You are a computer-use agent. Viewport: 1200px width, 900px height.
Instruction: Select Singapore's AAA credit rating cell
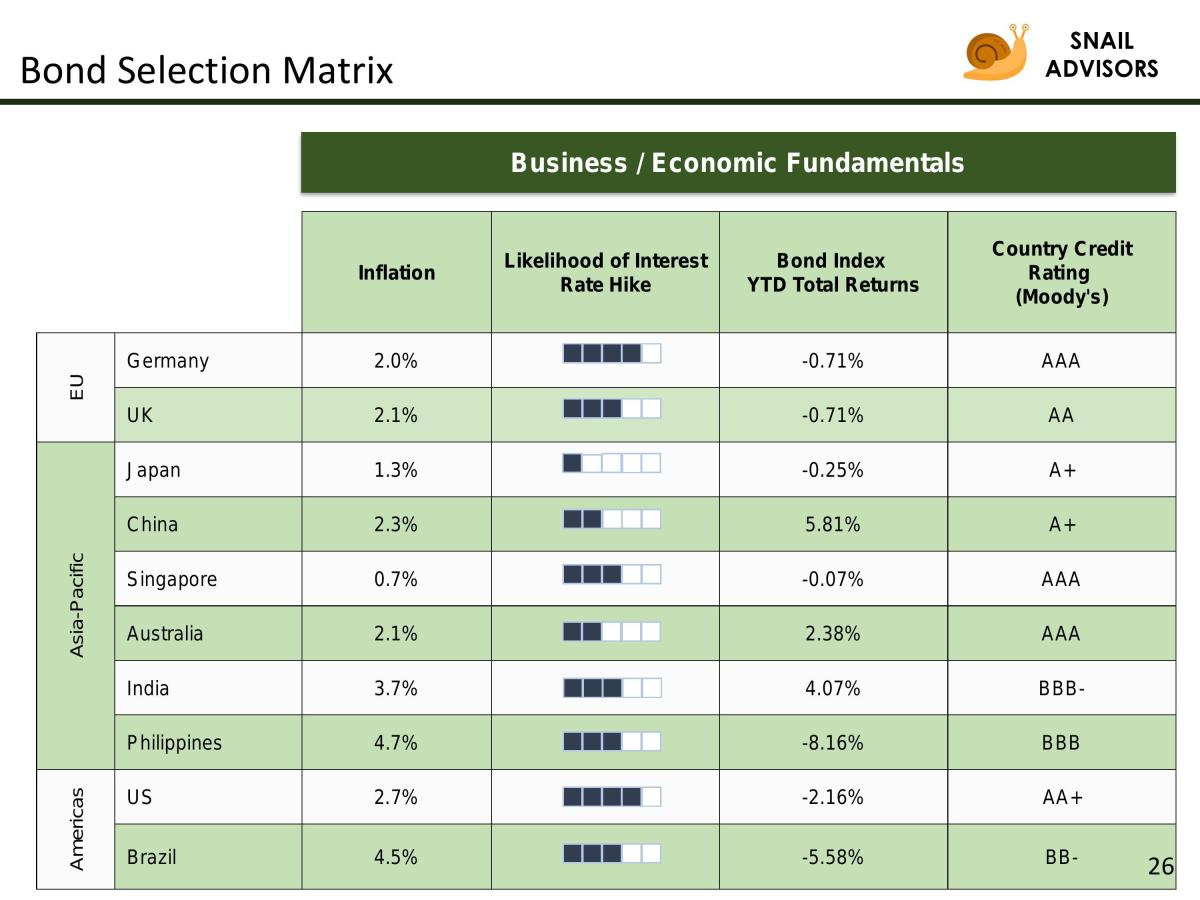1062,579
